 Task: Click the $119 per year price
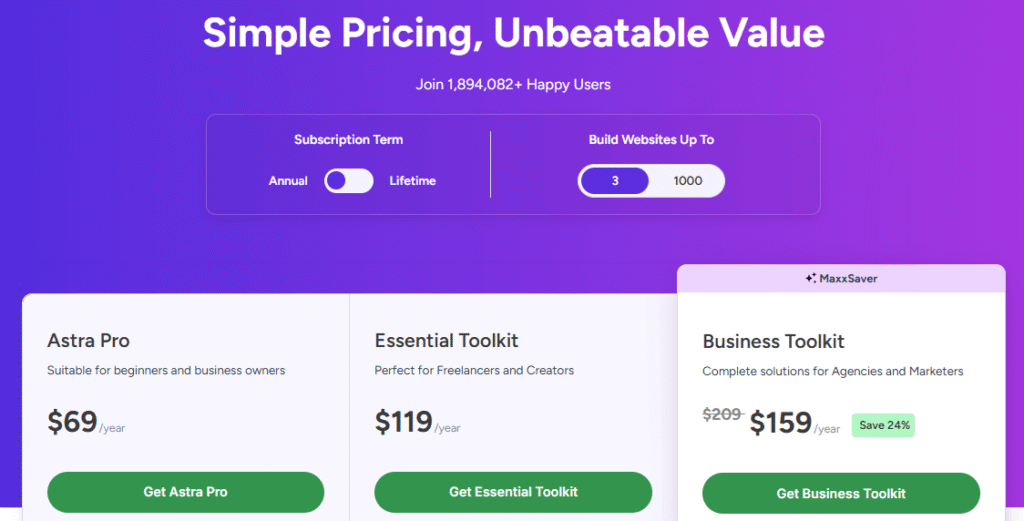pyautogui.click(x=403, y=422)
